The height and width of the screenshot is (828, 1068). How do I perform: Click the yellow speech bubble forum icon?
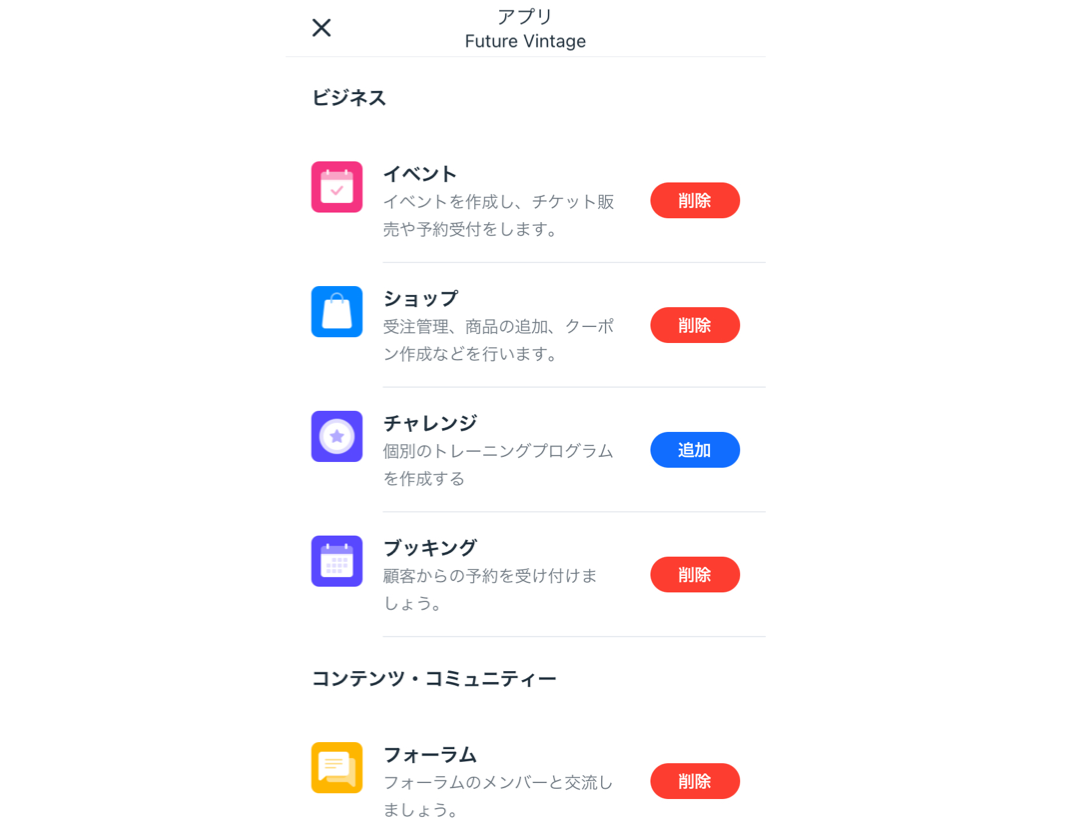[x=337, y=768]
